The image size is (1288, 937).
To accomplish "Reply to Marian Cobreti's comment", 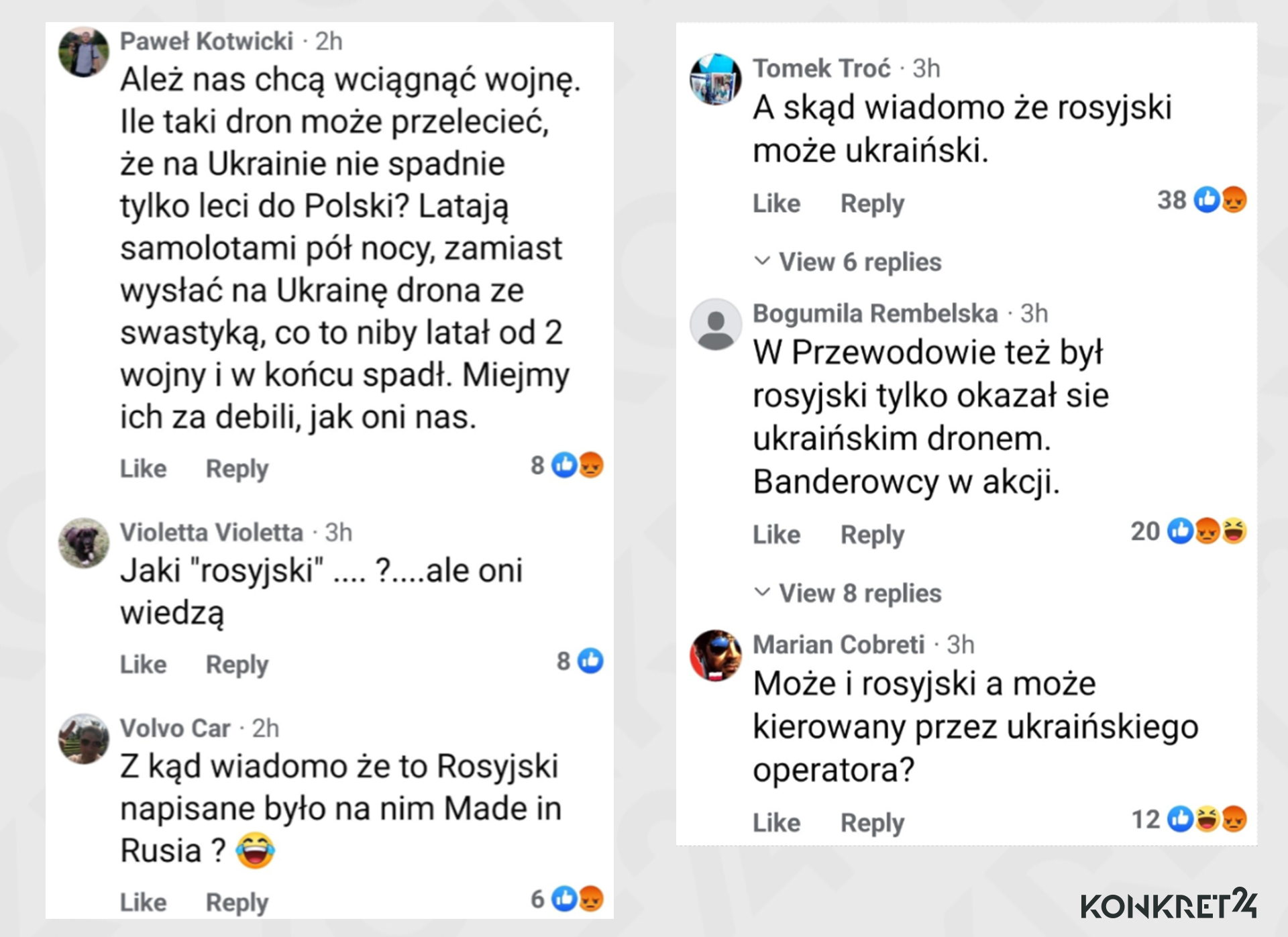I will coord(872,822).
